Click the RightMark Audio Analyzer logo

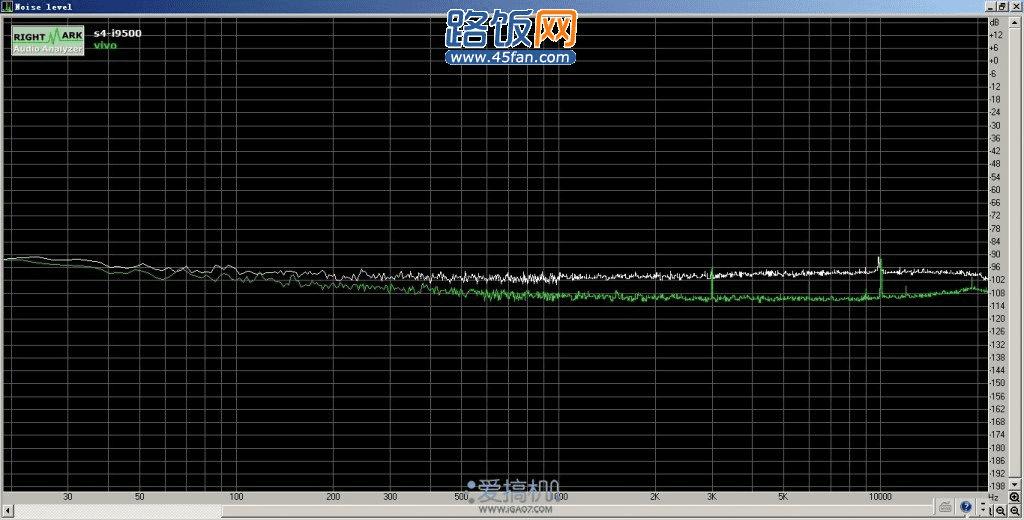point(48,41)
